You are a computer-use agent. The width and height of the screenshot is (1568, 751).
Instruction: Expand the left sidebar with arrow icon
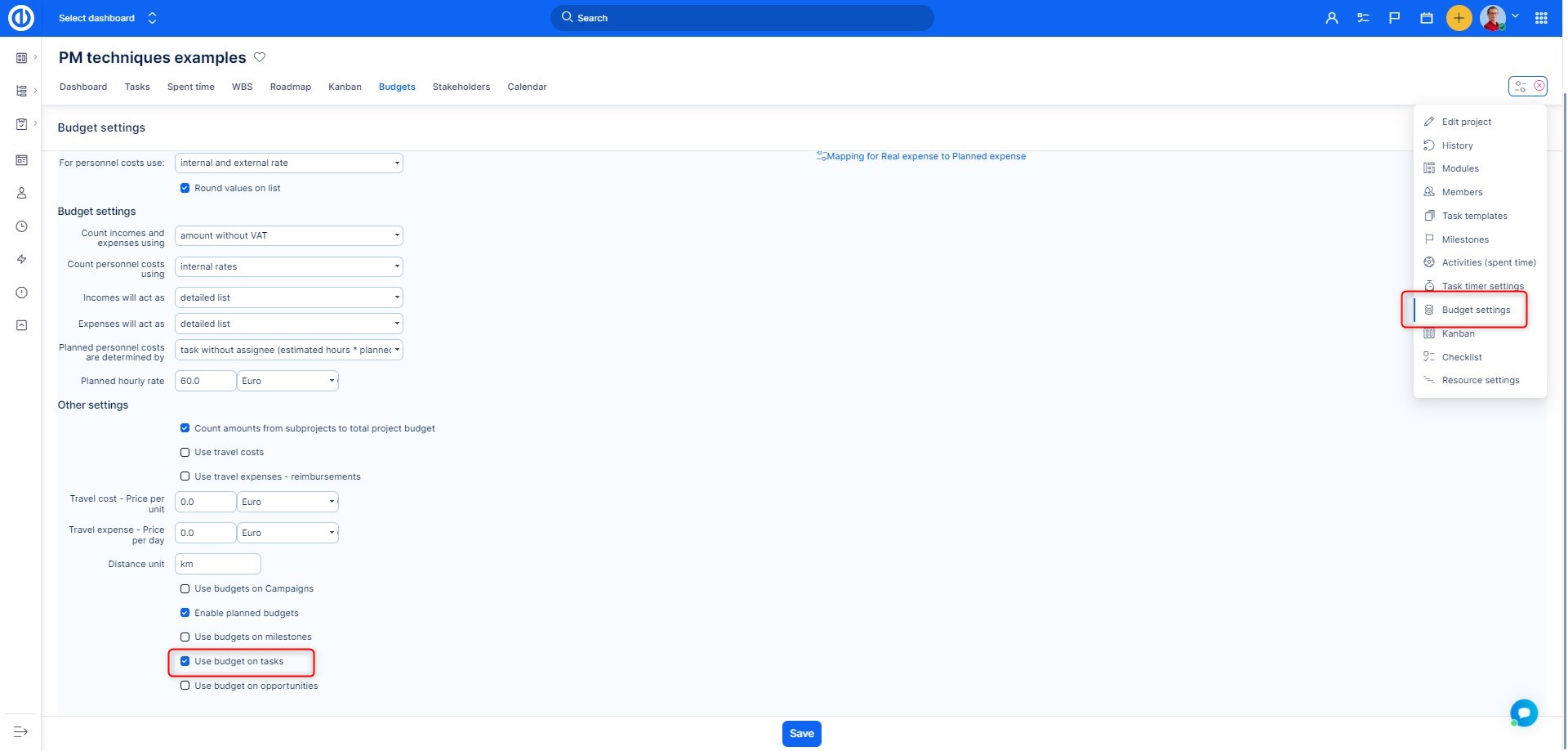click(21, 731)
